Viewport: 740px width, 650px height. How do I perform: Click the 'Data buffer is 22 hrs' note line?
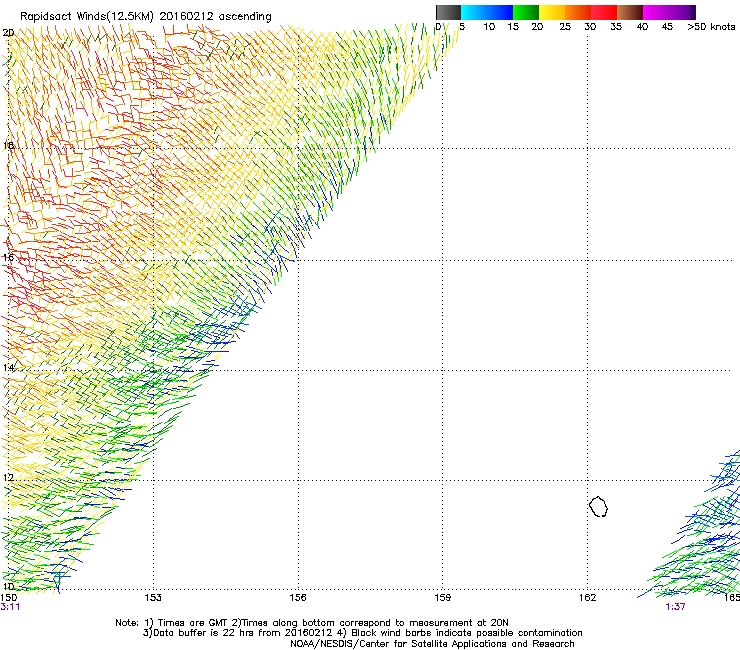pos(362,633)
